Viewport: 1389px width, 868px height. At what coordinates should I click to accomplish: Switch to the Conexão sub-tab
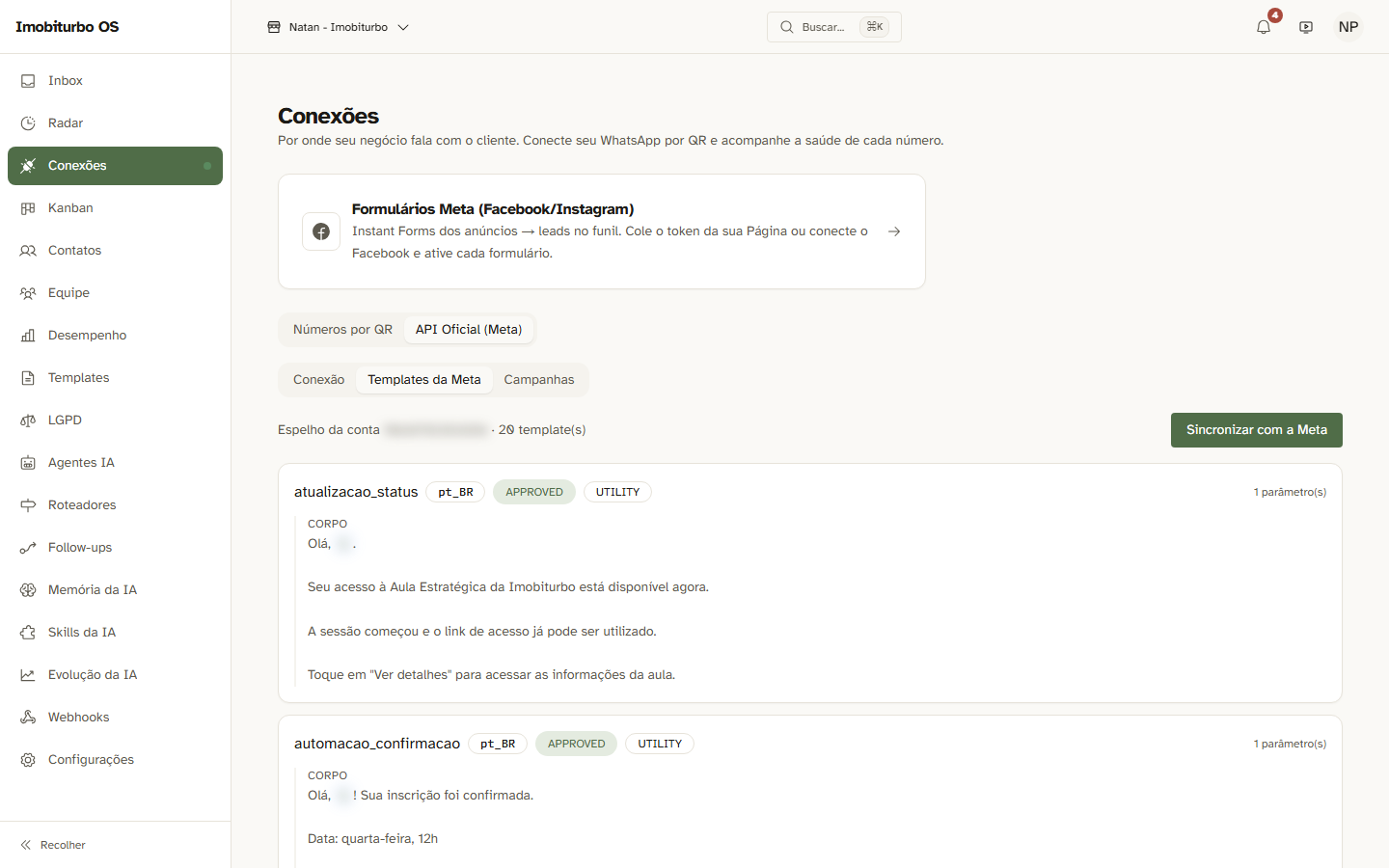(318, 380)
